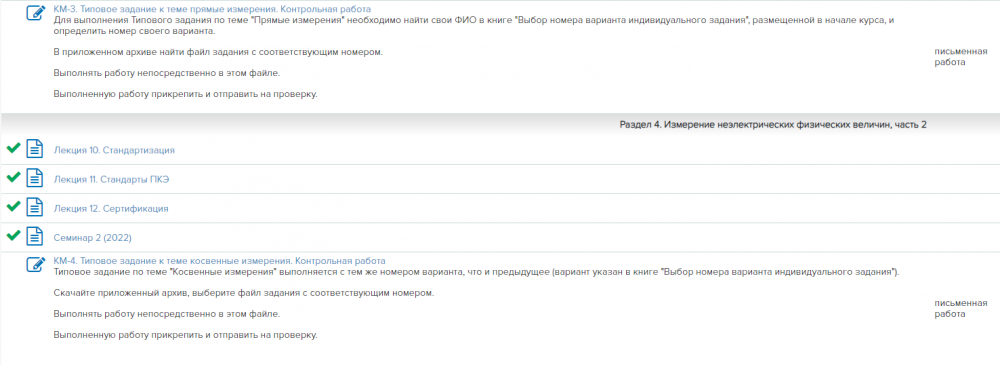Click the КМ-4 line starting Скачайте приложенный архив

(x=244, y=293)
